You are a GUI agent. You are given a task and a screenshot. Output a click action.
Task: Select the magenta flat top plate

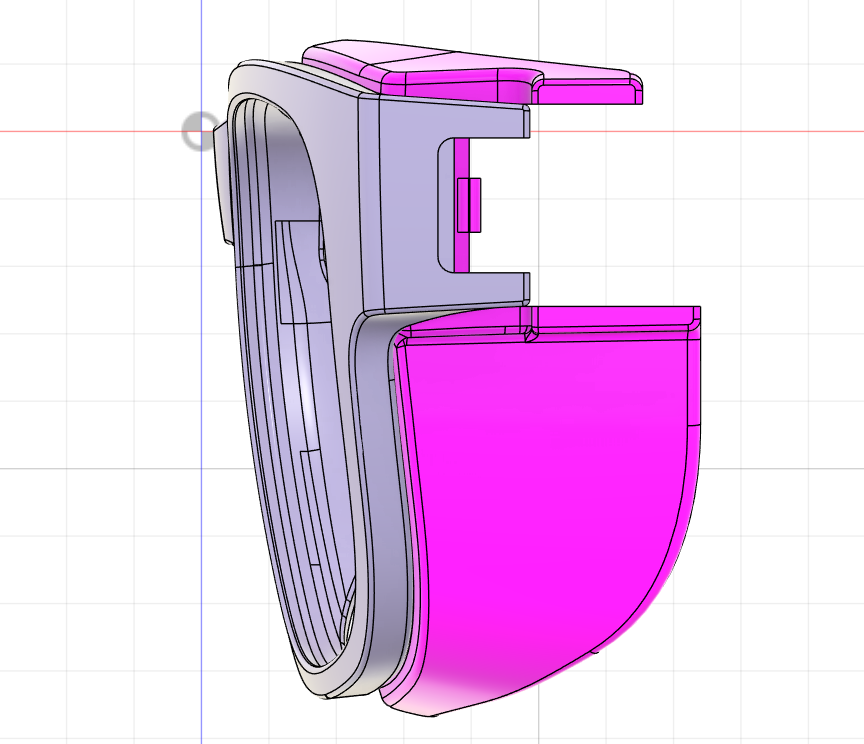coord(472,72)
